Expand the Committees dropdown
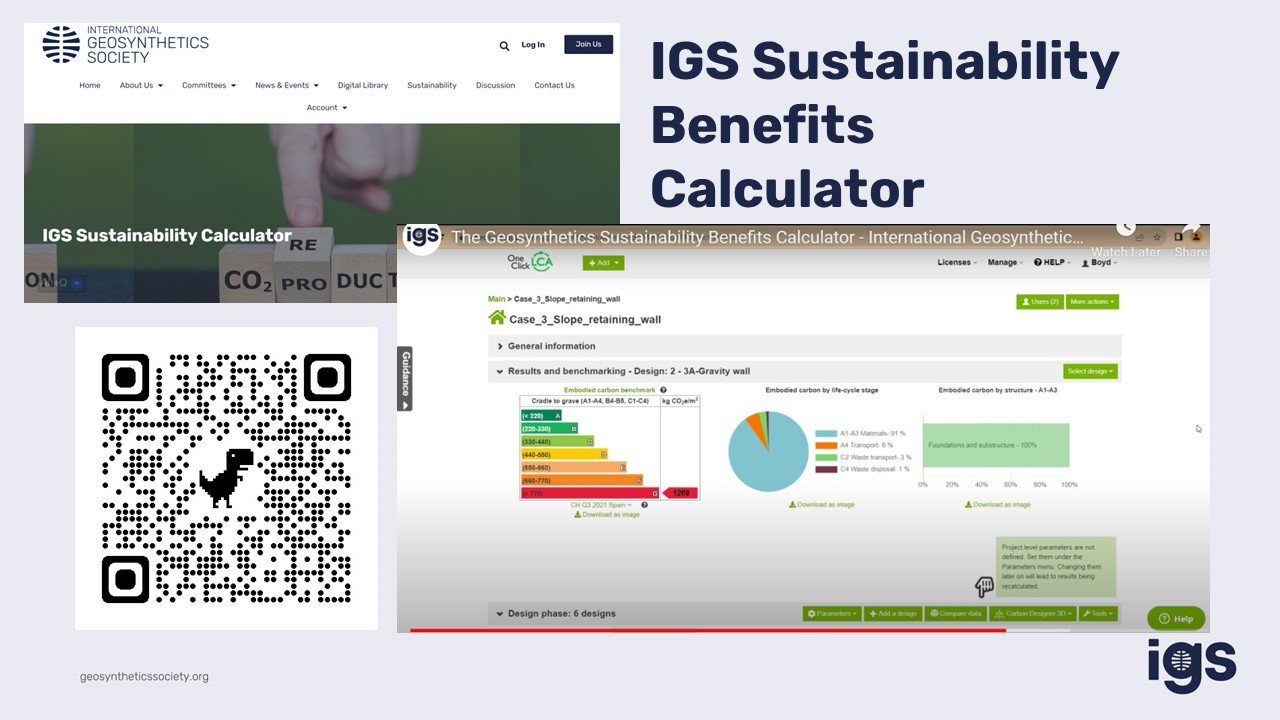 coord(209,85)
